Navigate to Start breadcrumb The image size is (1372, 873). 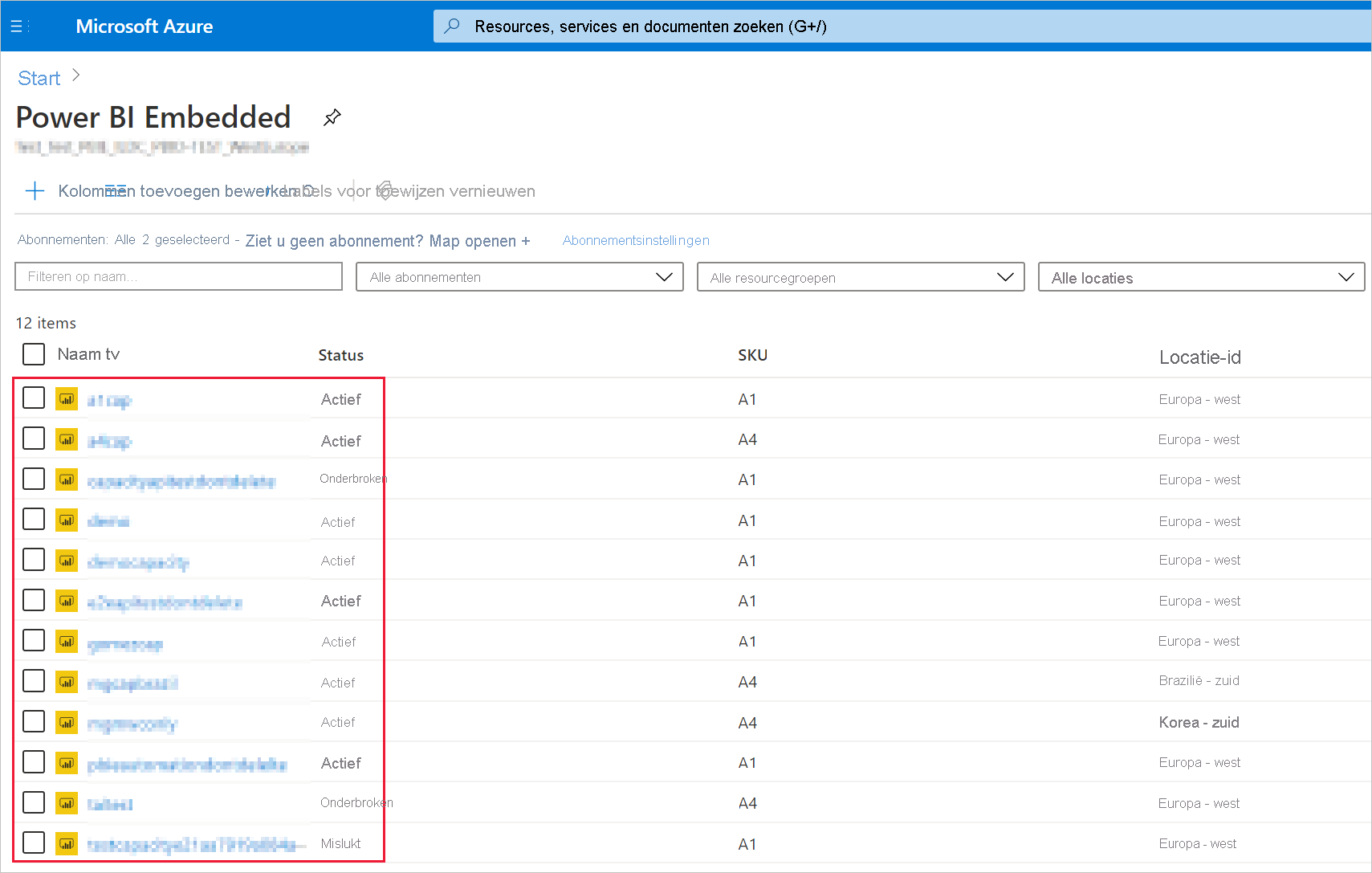pos(39,78)
